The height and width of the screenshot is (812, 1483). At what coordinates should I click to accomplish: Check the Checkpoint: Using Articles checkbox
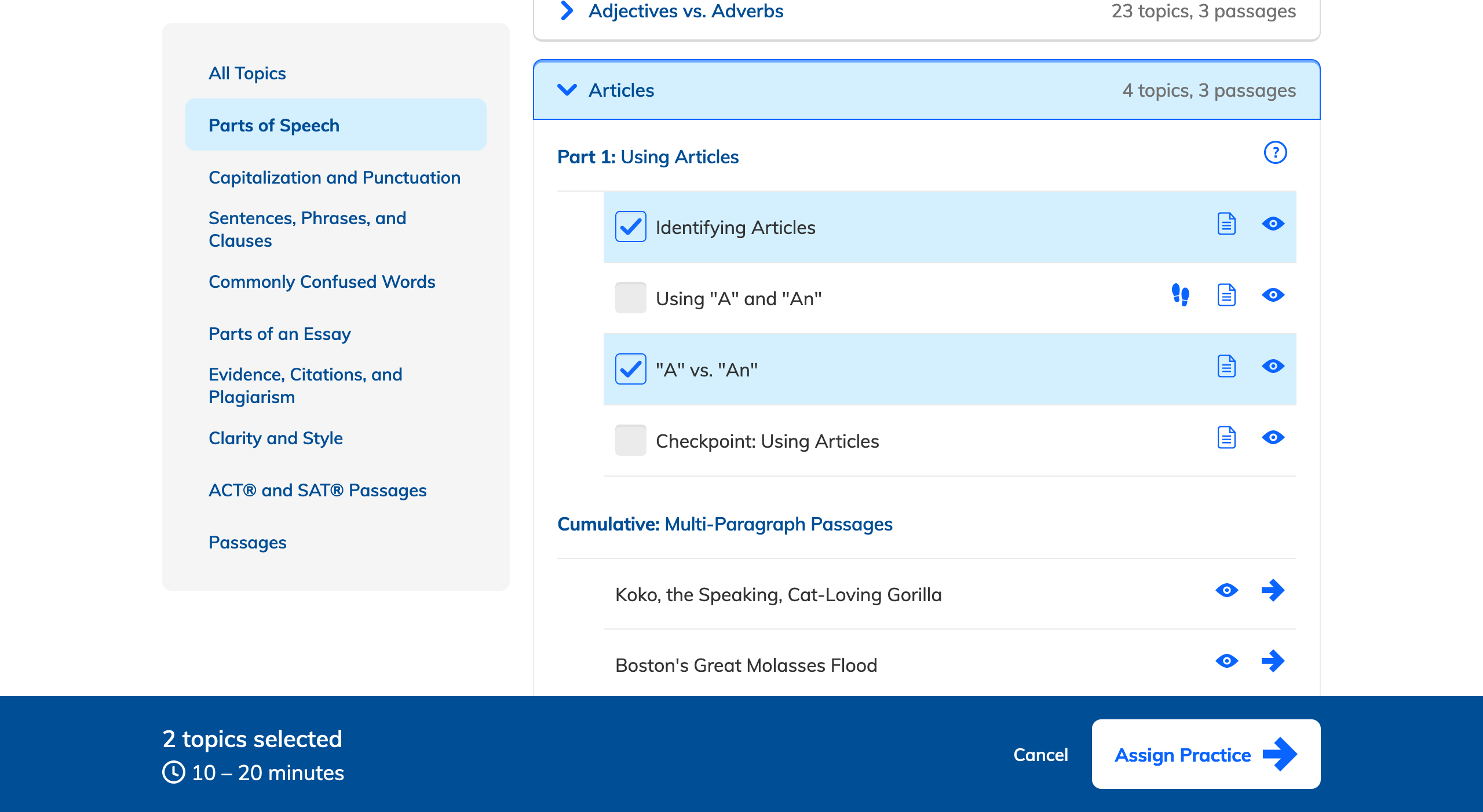click(x=630, y=440)
